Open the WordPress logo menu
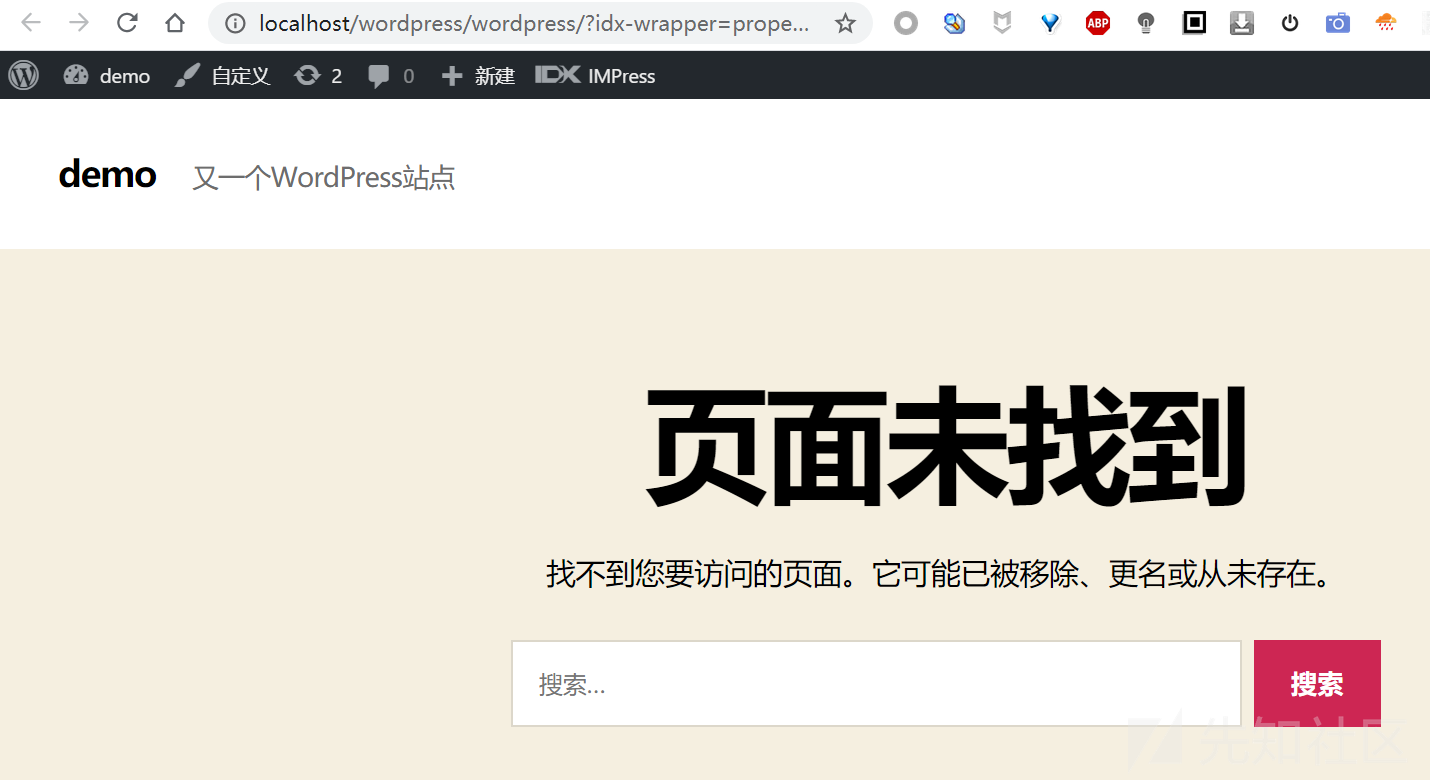 tap(24, 76)
